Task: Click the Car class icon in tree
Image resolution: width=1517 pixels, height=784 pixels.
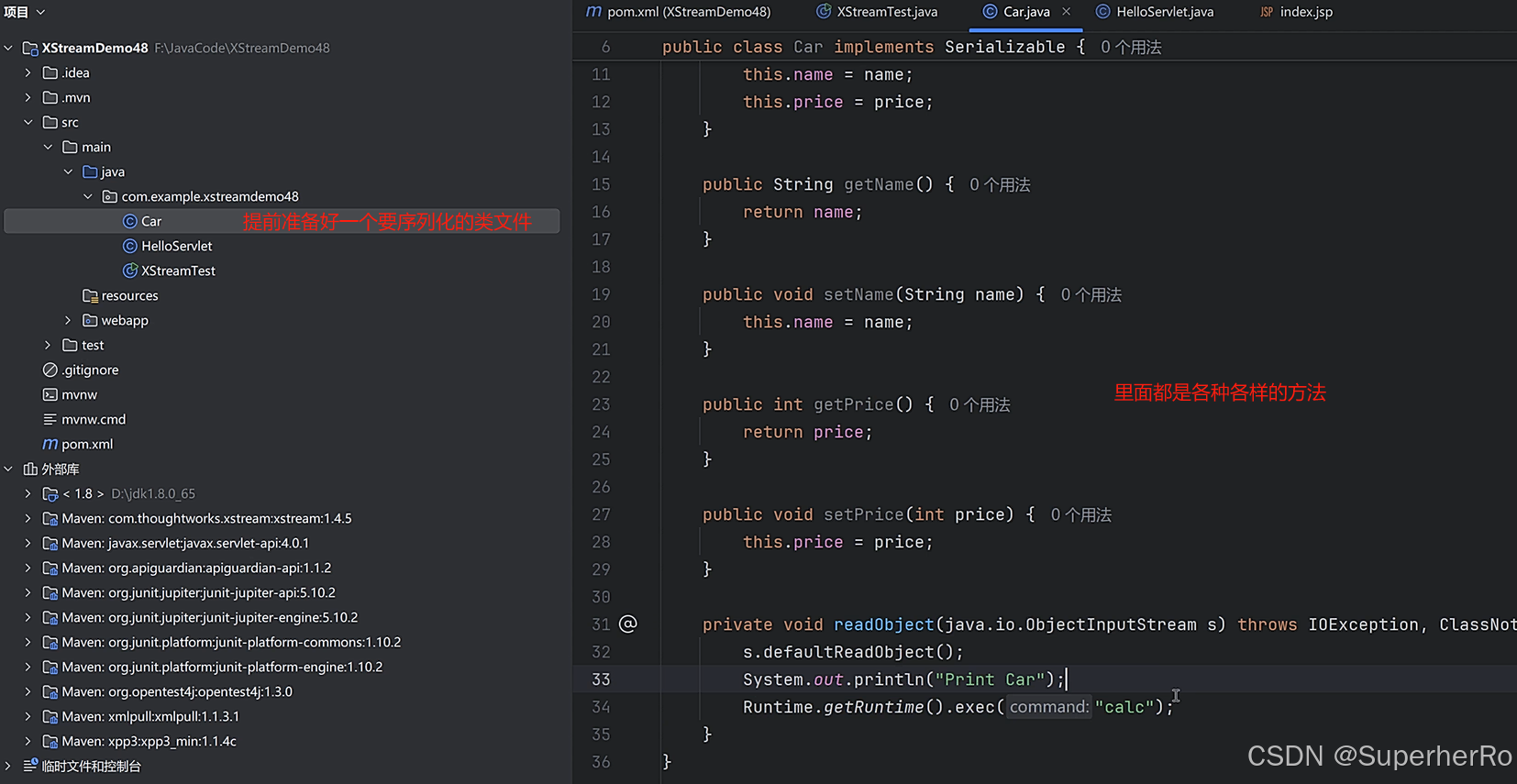Action: 130,221
